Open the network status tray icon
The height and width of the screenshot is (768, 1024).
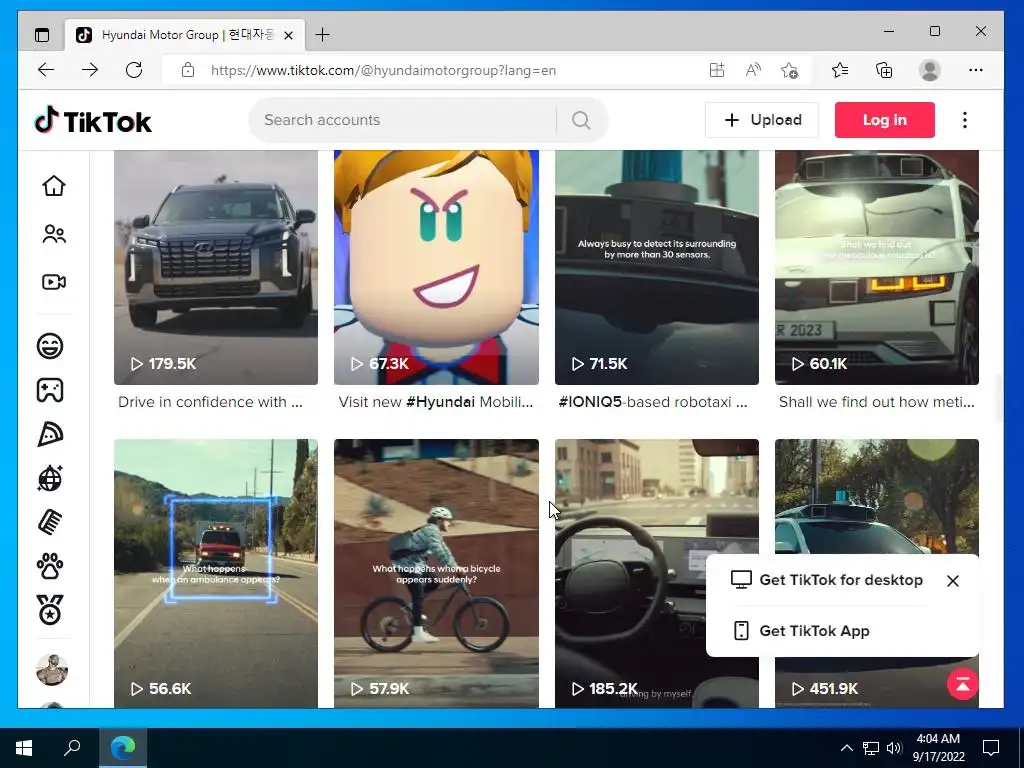pyautogui.click(x=871, y=748)
